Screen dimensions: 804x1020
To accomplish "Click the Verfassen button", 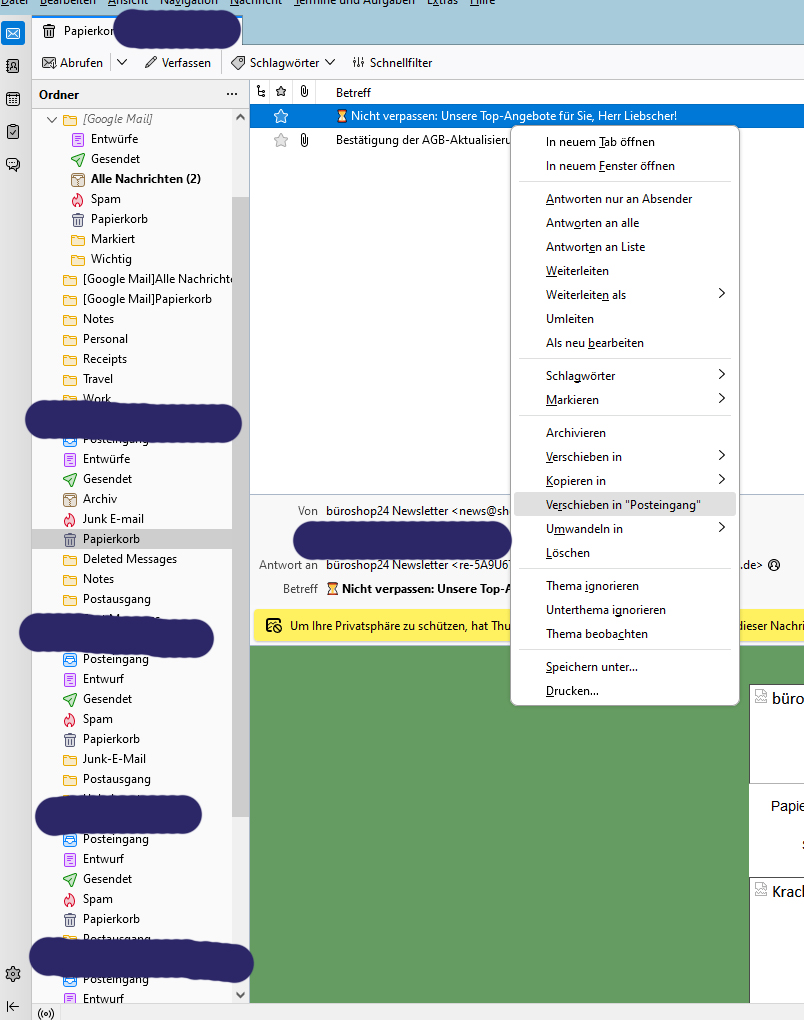I will coord(178,63).
